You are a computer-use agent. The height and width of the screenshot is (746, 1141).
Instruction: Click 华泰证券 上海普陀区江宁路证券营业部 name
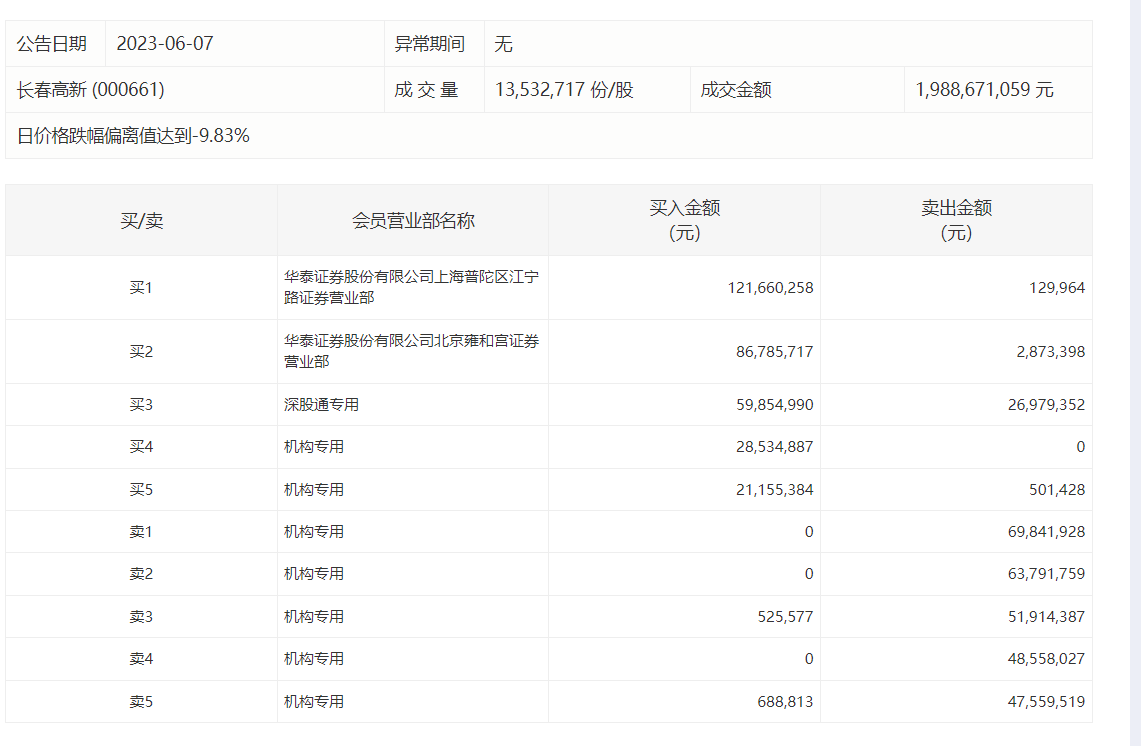[411, 287]
